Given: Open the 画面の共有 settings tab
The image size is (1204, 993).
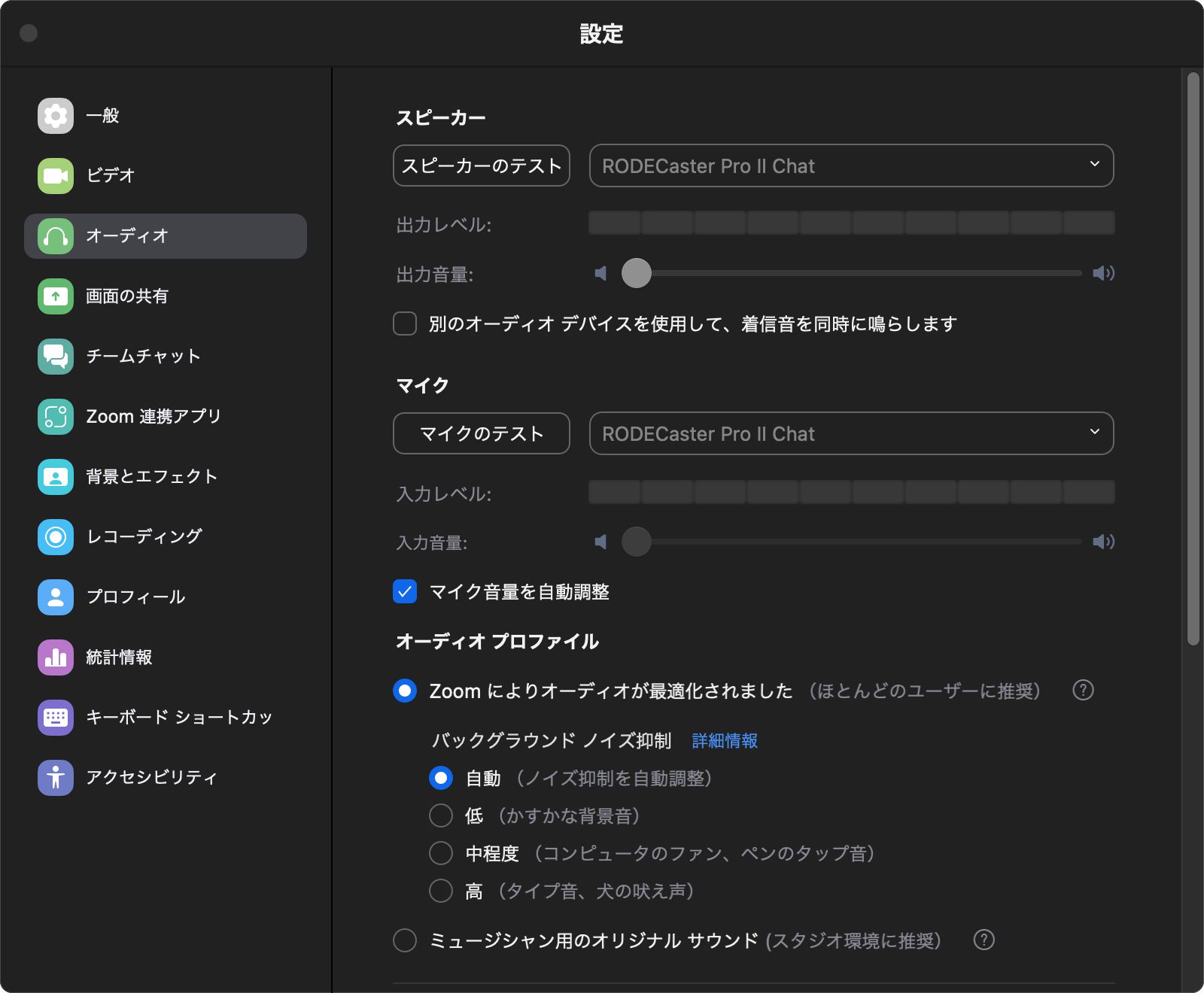Looking at the screenshot, I should click(x=166, y=296).
